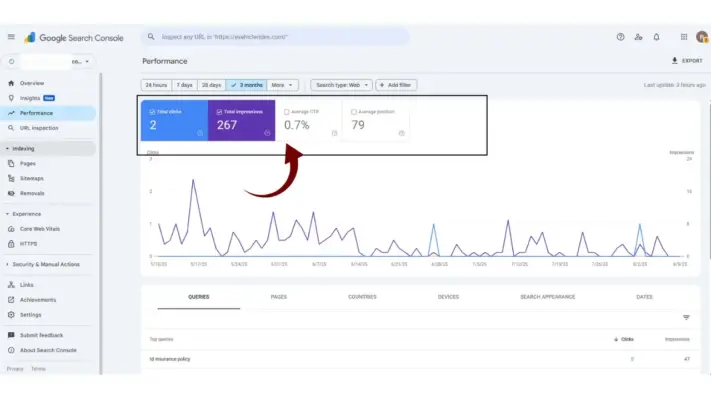
Task: Click the Sitemaps icon
Action: pyautogui.click(x=11, y=178)
